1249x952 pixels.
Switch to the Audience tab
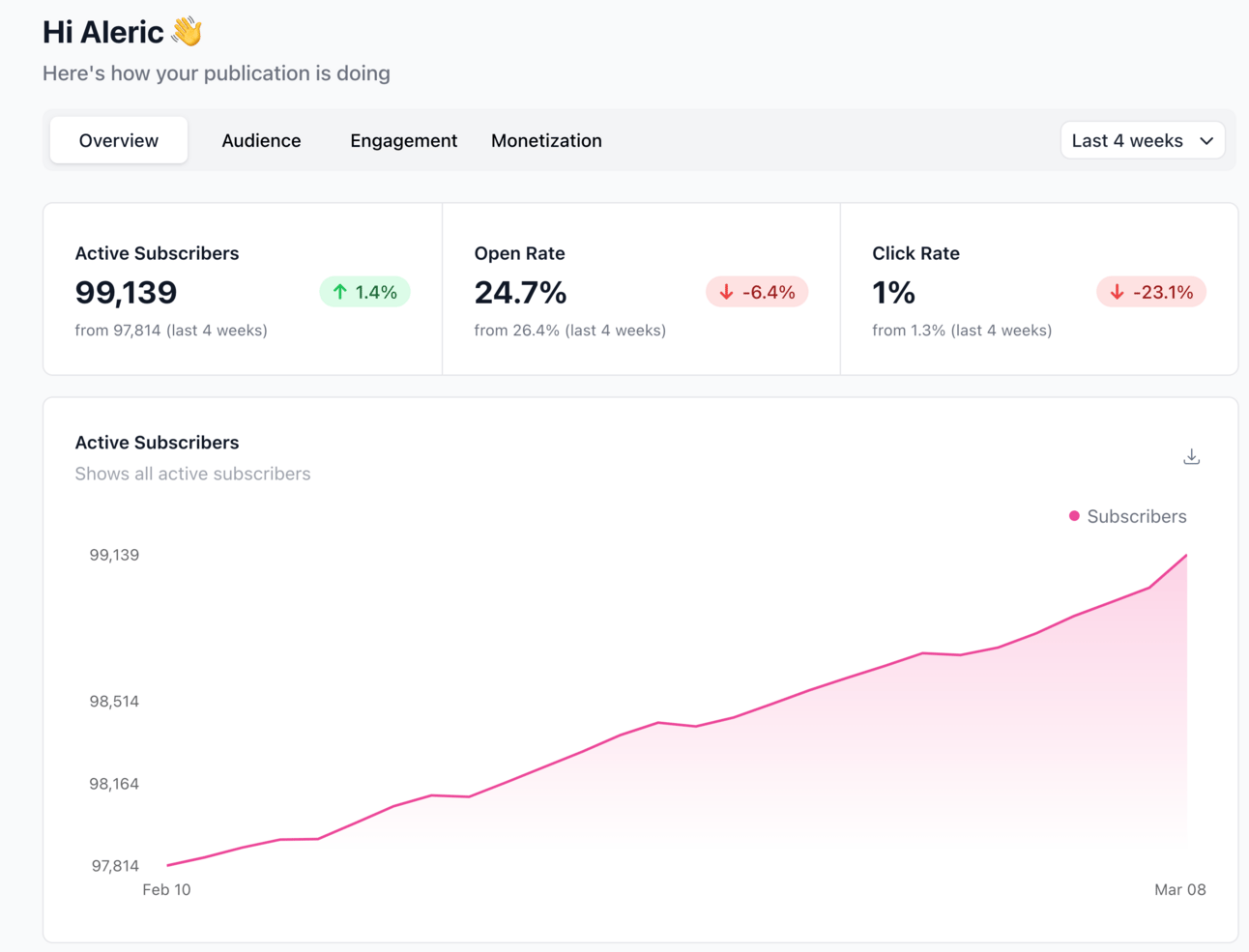(261, 140)
